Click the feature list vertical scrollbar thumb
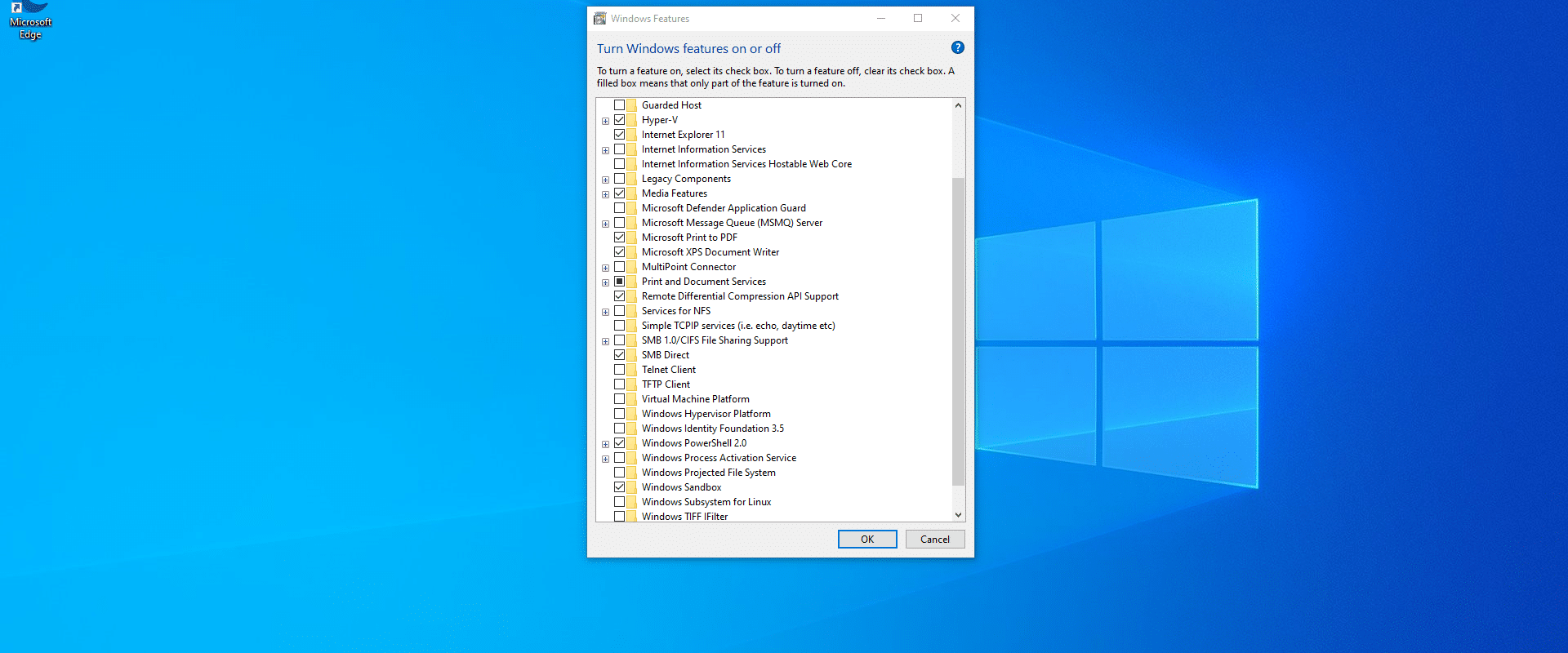1568x653 pixels. pos(959,331)
